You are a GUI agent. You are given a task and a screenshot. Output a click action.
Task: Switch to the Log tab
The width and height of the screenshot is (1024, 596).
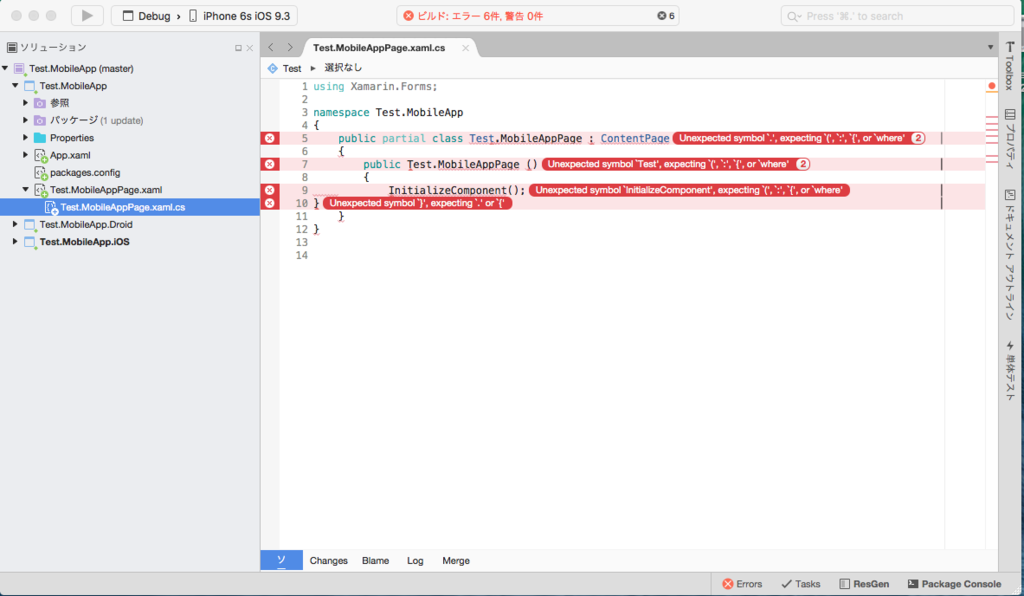tap(415, 560)
